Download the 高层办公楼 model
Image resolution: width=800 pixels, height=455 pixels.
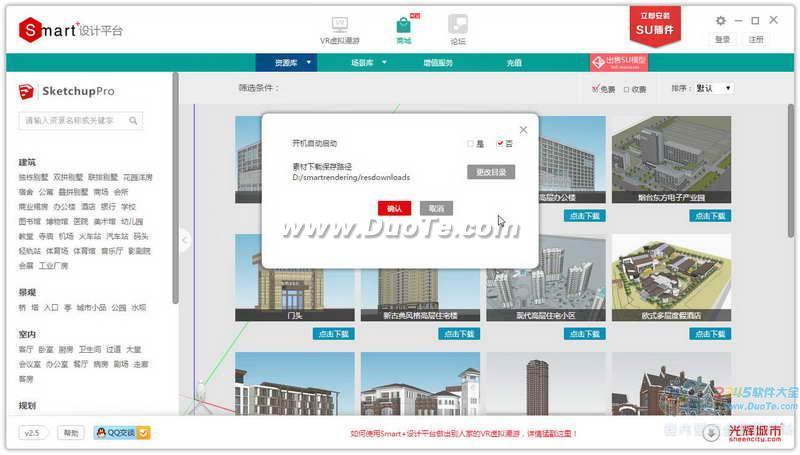tap(585, 216)
